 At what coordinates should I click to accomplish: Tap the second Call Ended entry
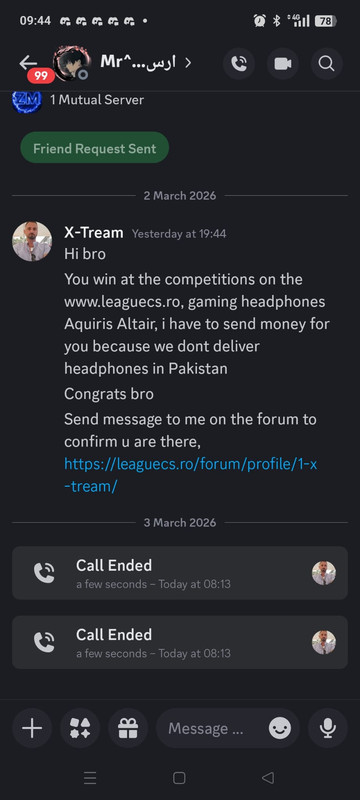(180, 642)
